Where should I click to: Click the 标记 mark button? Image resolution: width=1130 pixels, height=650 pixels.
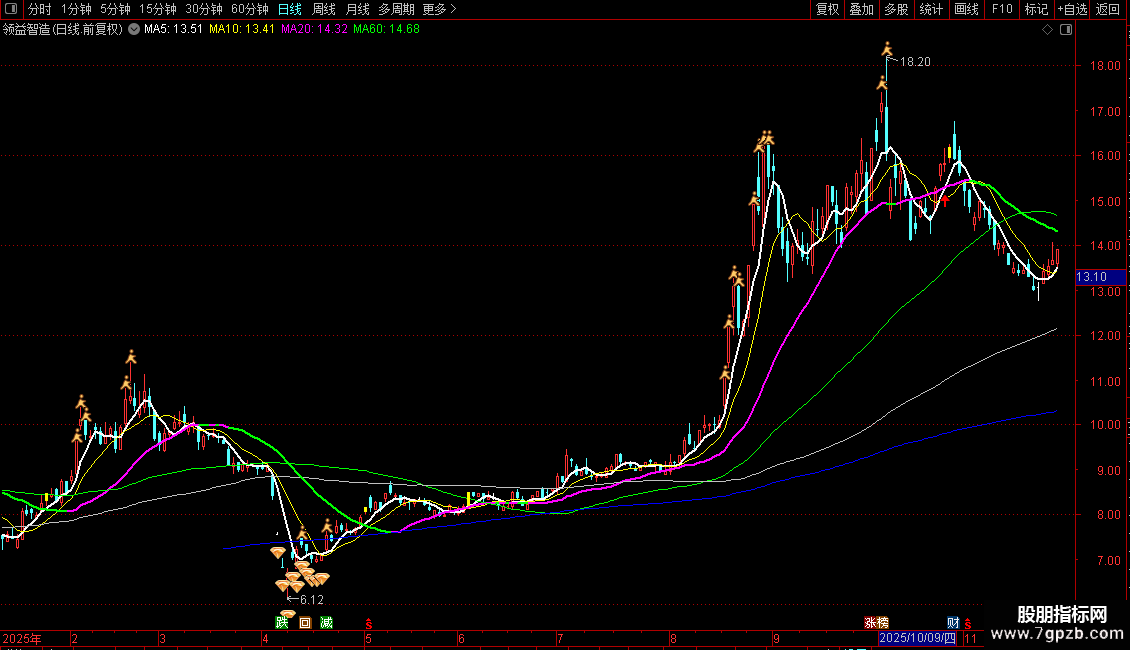coord(1036,9)
